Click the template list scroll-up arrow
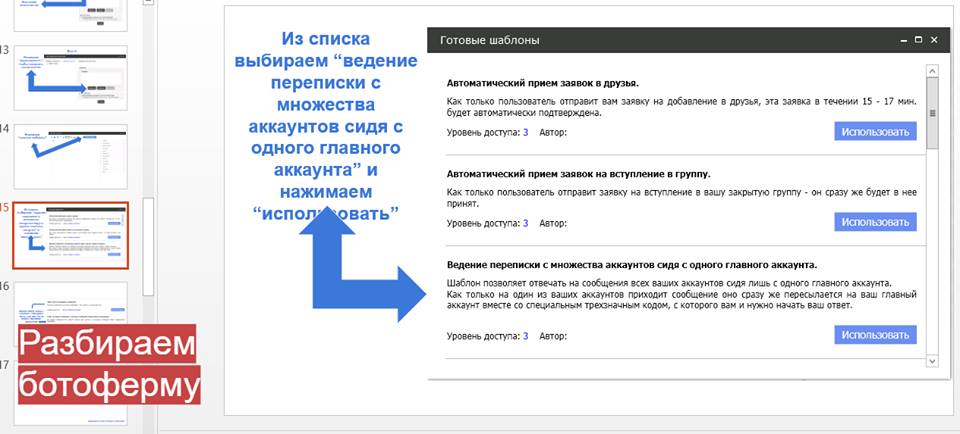 point(932,71)
